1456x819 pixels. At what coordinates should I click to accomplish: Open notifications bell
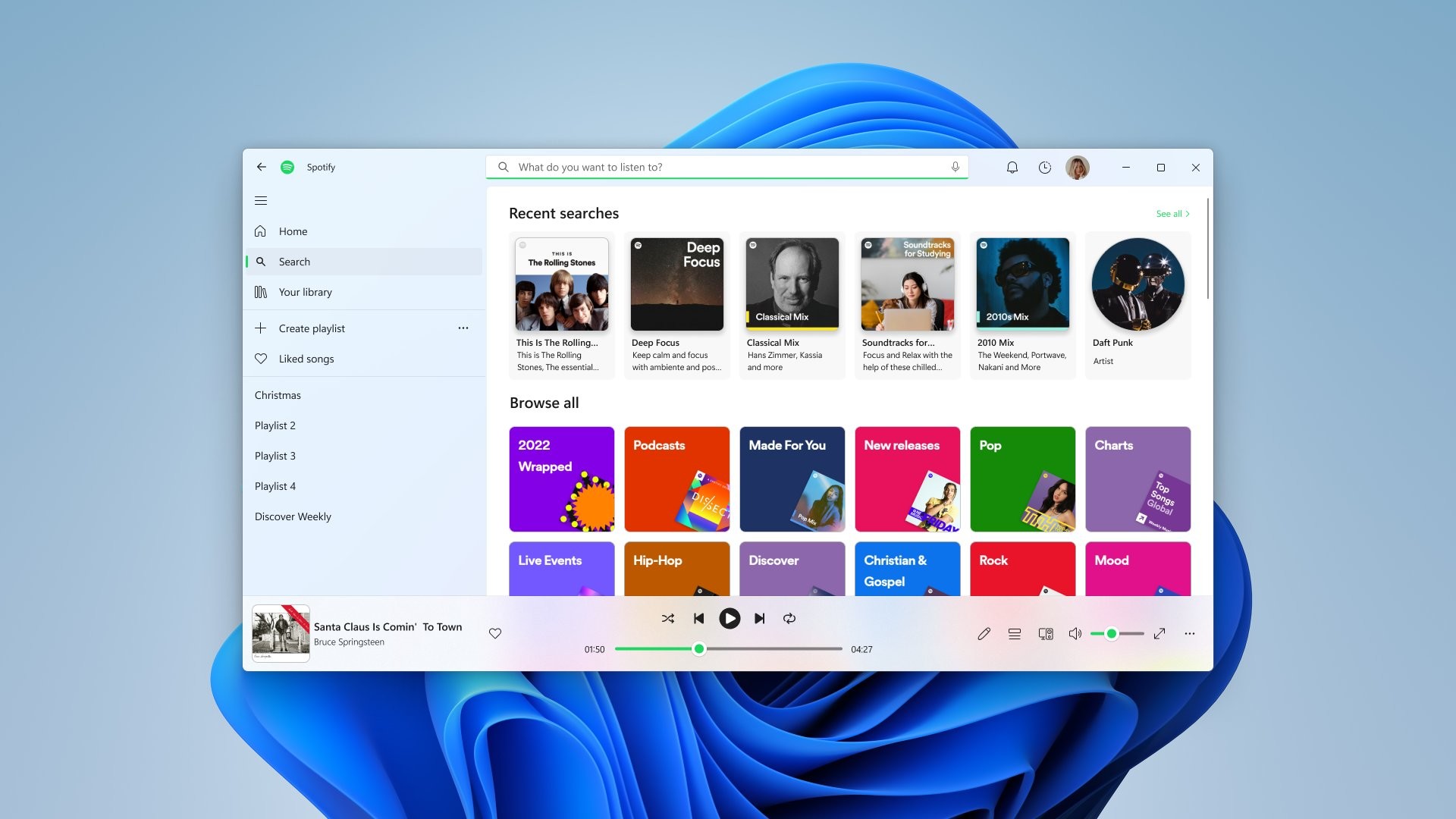(1012, 168)
